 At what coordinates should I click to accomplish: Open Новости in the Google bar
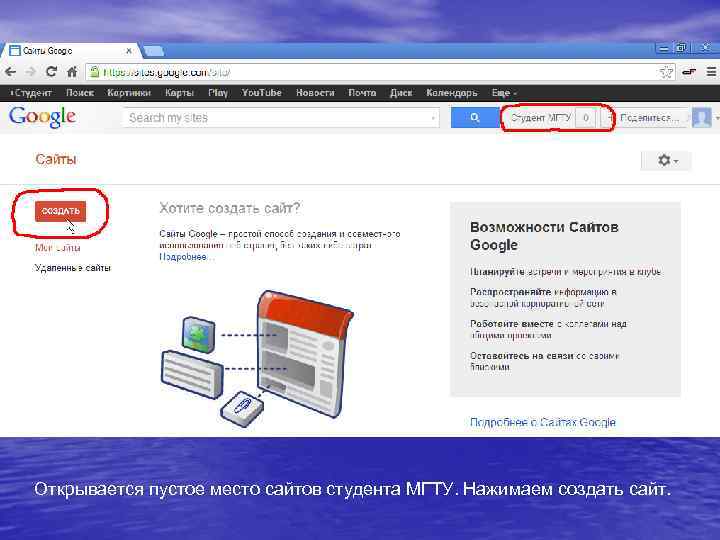315,93
